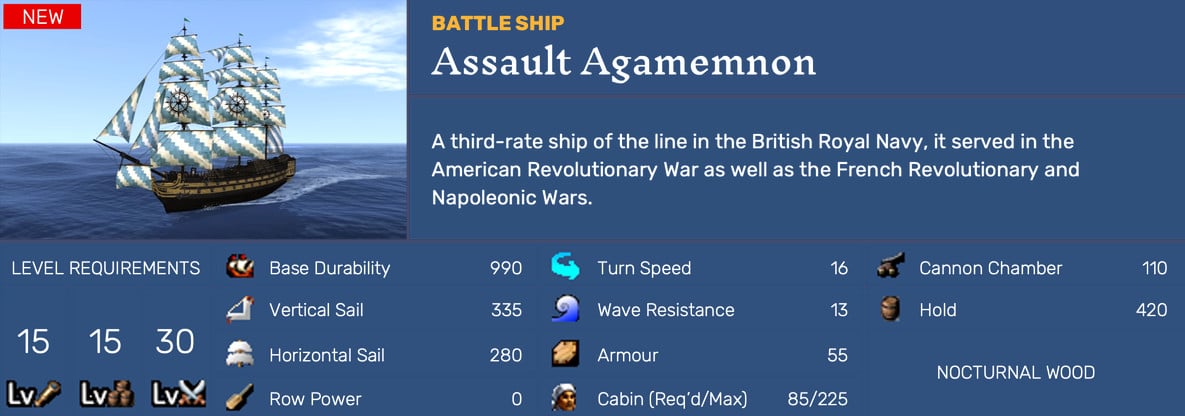Click the Row Power oar icon
Screen dimensions: 1185x416
(239, 398)
